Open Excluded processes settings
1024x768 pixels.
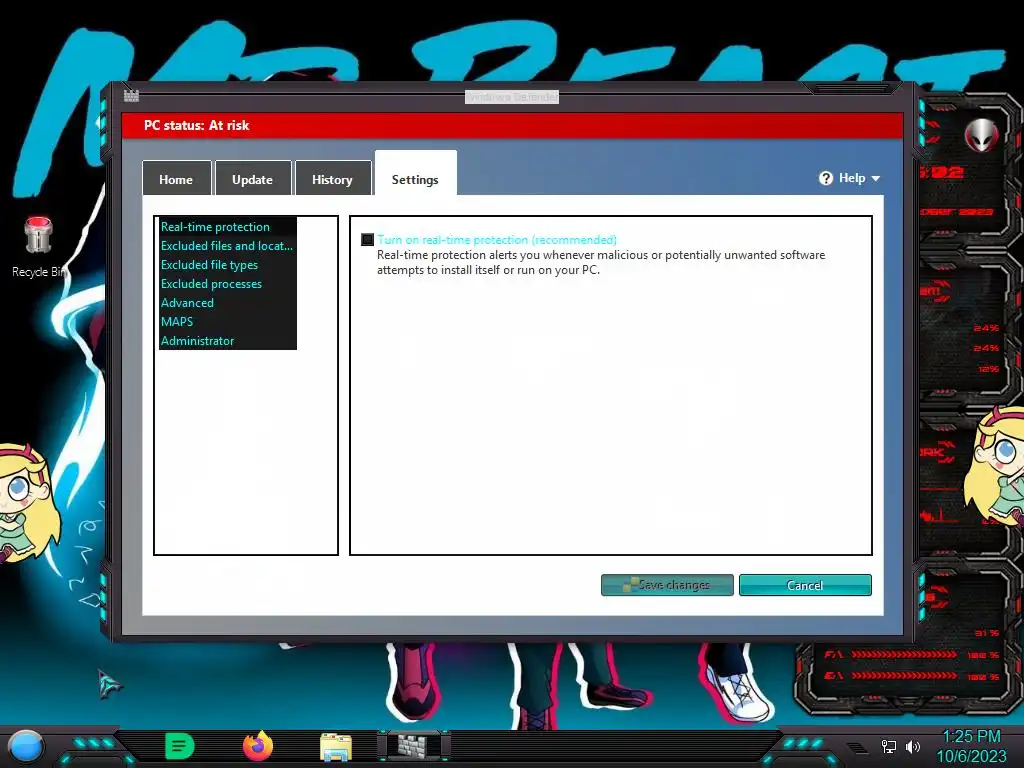[211, 283]
